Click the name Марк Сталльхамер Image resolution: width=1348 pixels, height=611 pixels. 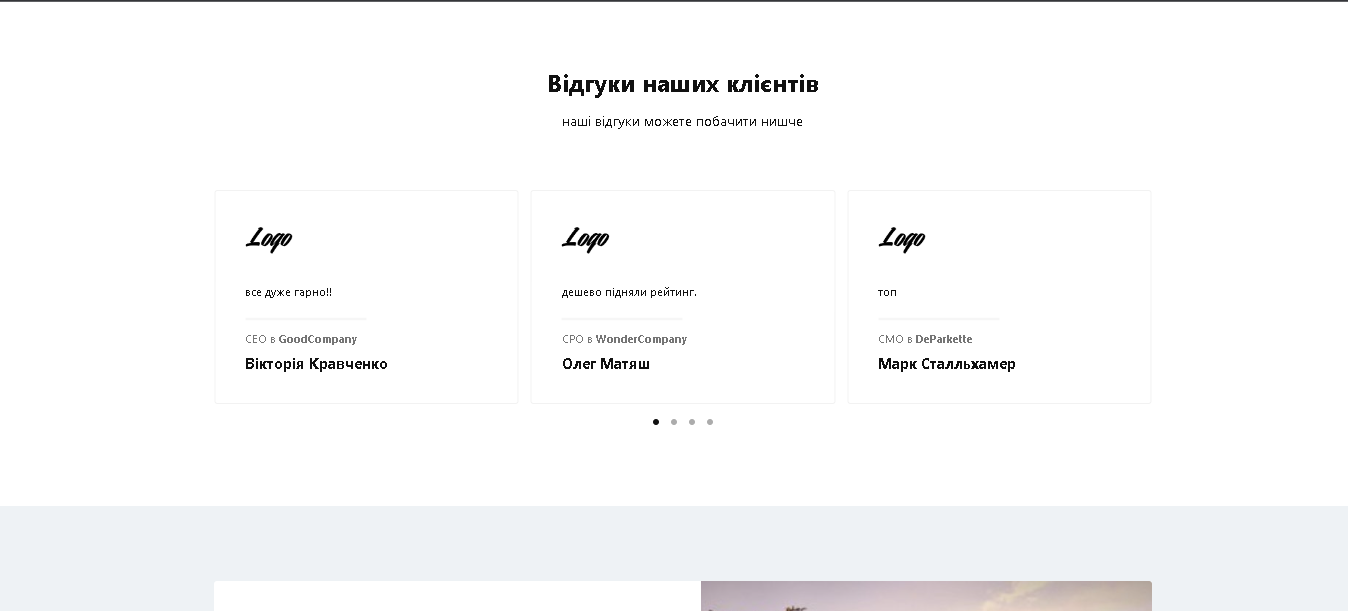pos(947,364)
